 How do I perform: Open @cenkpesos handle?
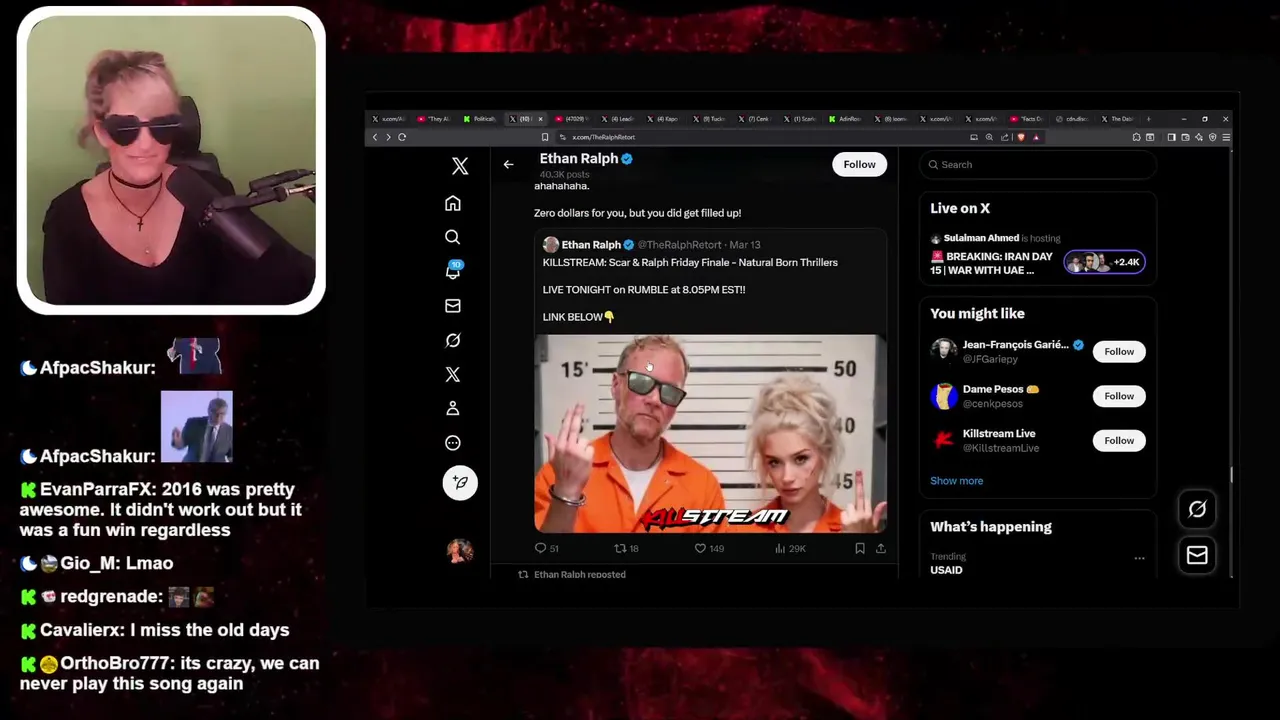(992, 403)
